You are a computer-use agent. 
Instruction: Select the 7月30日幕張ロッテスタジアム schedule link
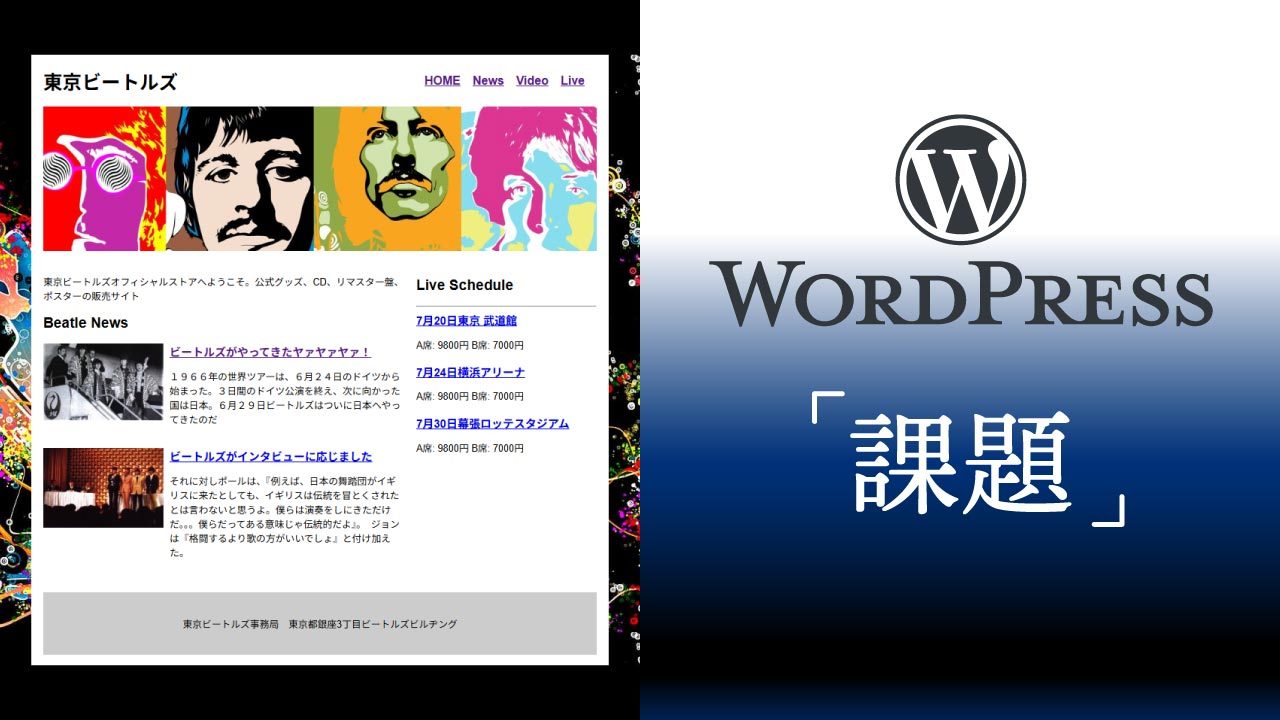click(492, 424)
